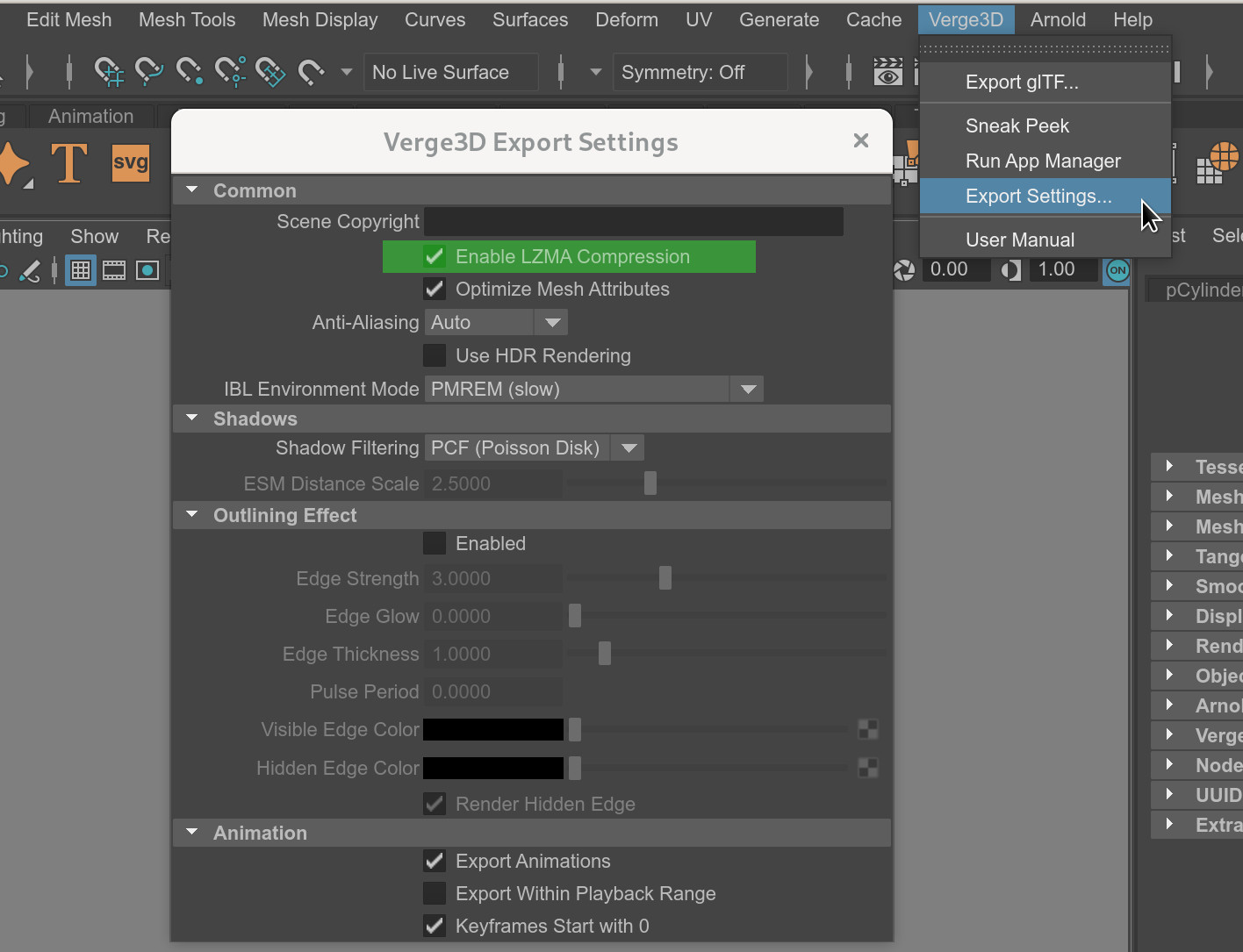Click the exposure aperture icon beside 0.00
This screenshot has height=952, width=1243.
[904, 270]
